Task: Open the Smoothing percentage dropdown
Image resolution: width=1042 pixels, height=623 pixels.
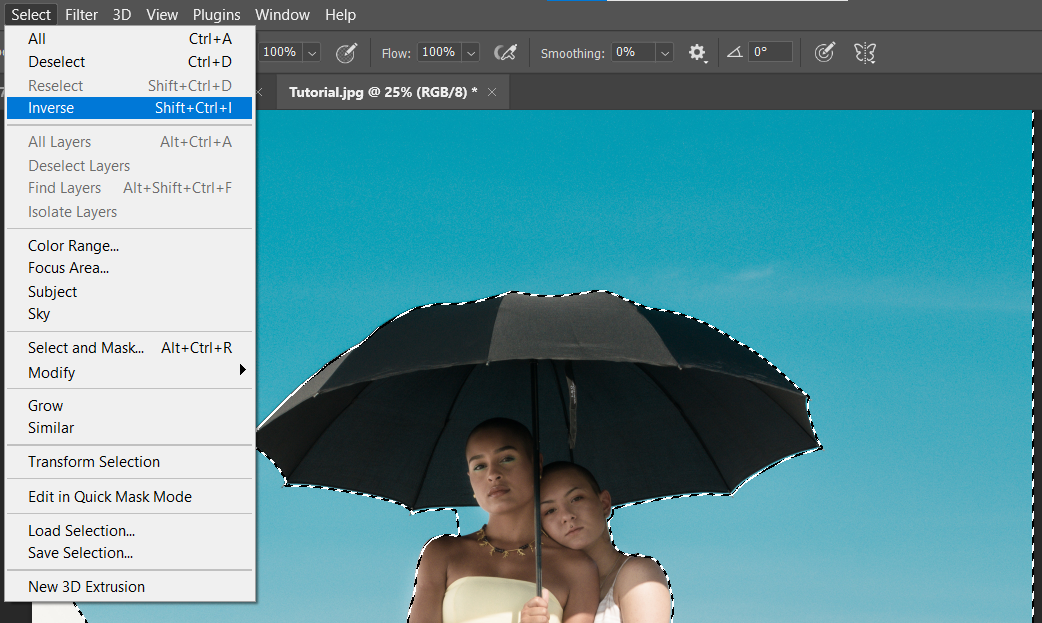Action: 665,53
